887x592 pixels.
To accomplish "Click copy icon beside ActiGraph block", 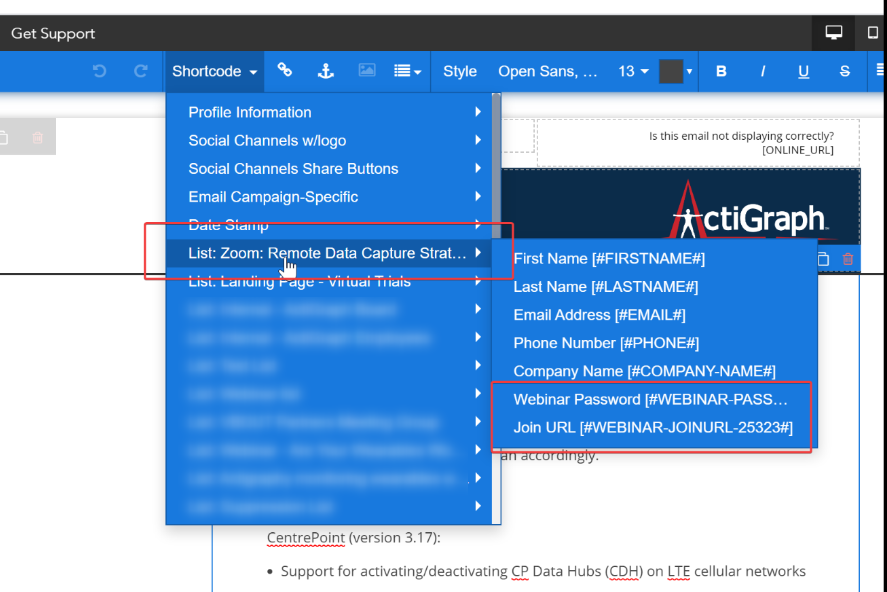I will click(823, 259).
